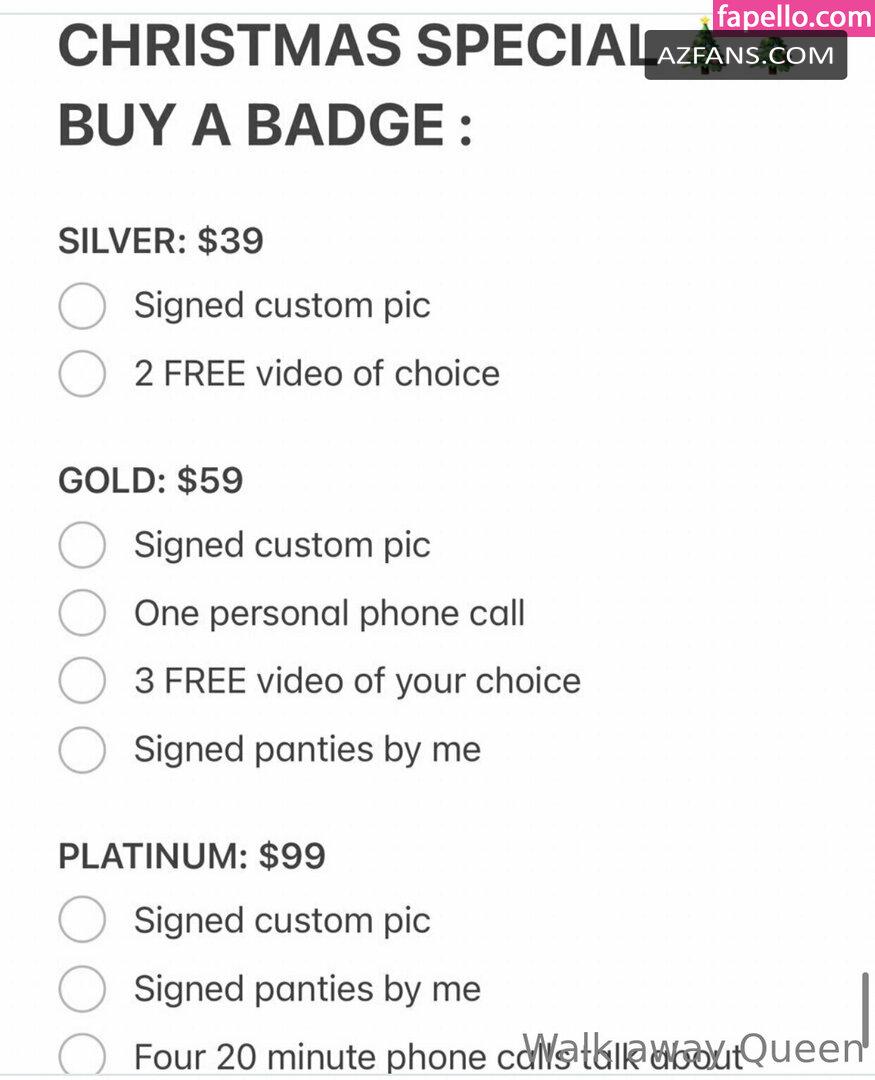Click the AZFANS.COM badge
The width and height of the screenshot is (875, 1080).
click(745, 55)
